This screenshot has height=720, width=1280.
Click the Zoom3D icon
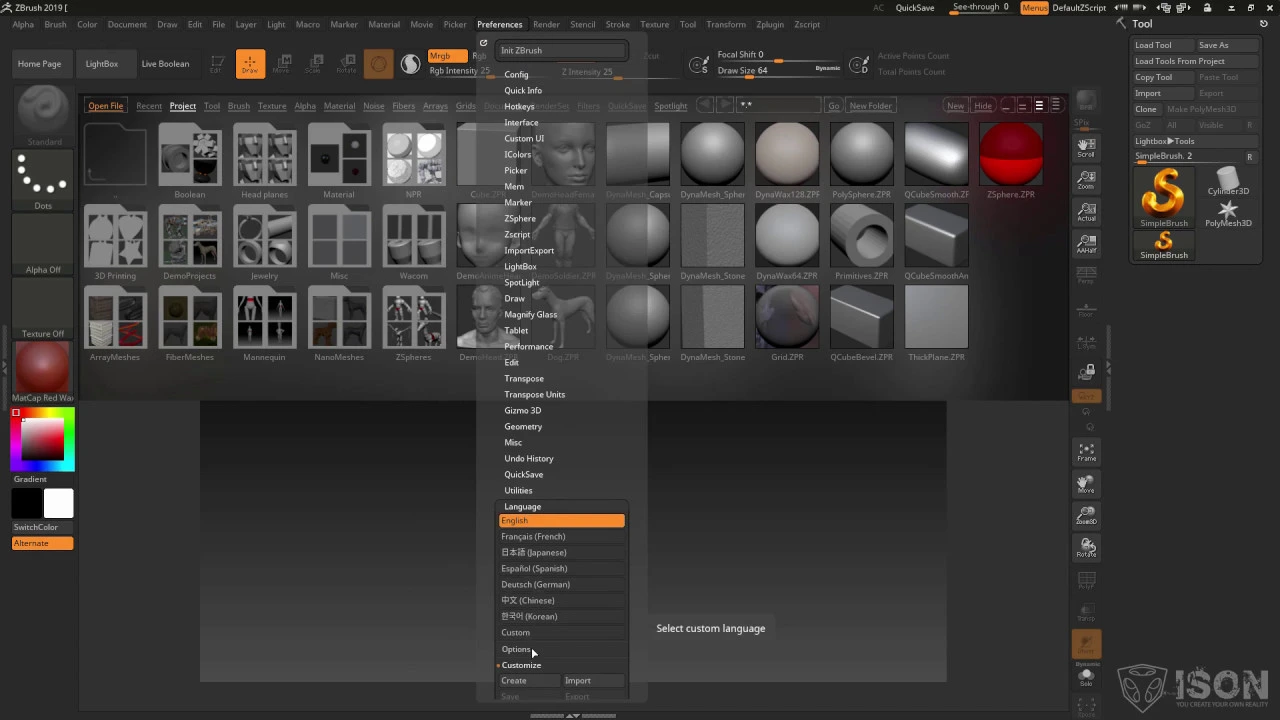(1086, 515)
